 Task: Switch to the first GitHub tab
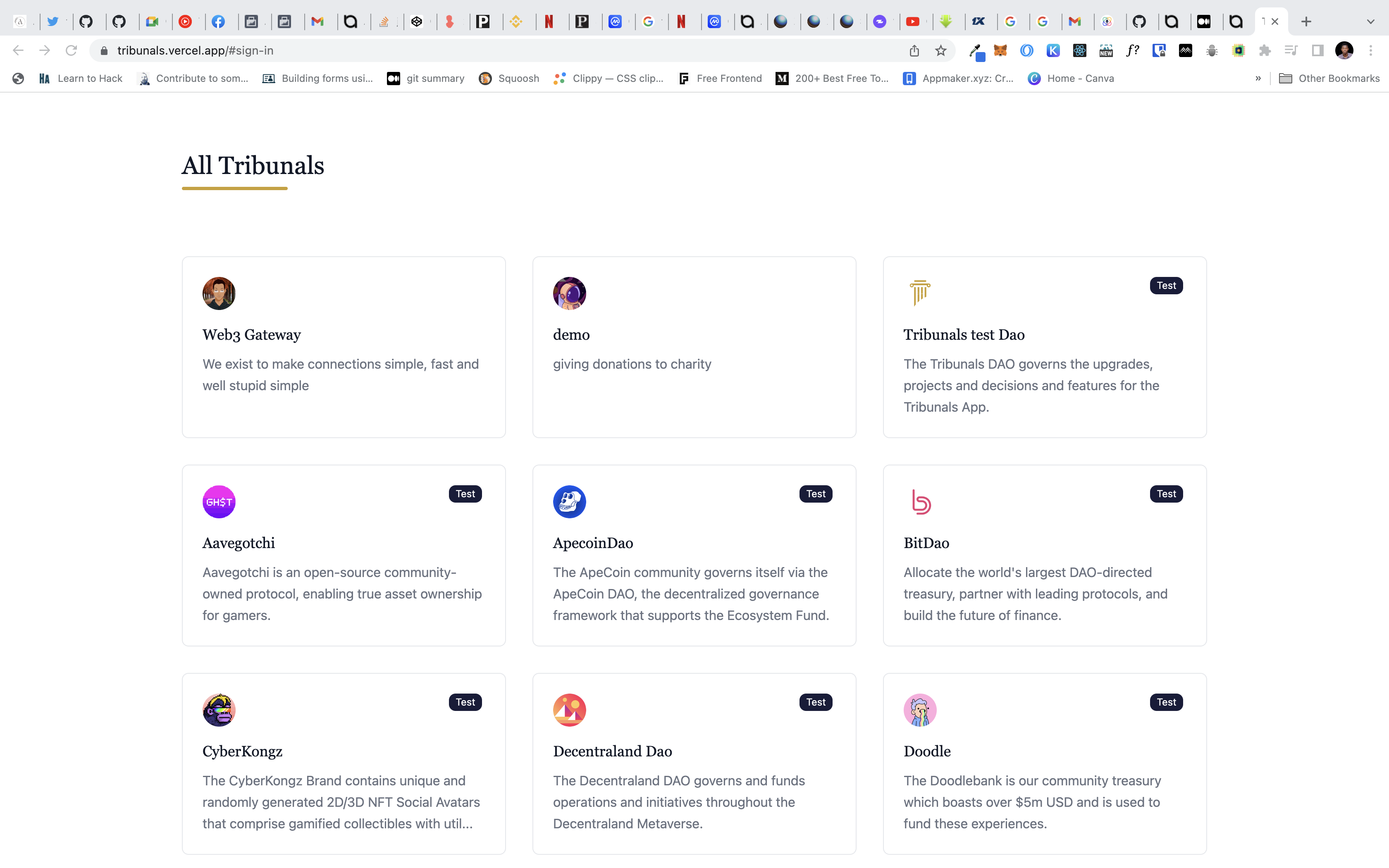86,22
